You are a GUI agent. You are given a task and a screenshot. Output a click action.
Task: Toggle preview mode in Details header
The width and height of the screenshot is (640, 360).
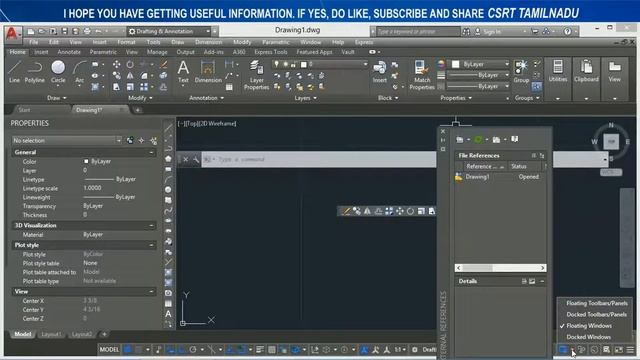tap(532, 281)
